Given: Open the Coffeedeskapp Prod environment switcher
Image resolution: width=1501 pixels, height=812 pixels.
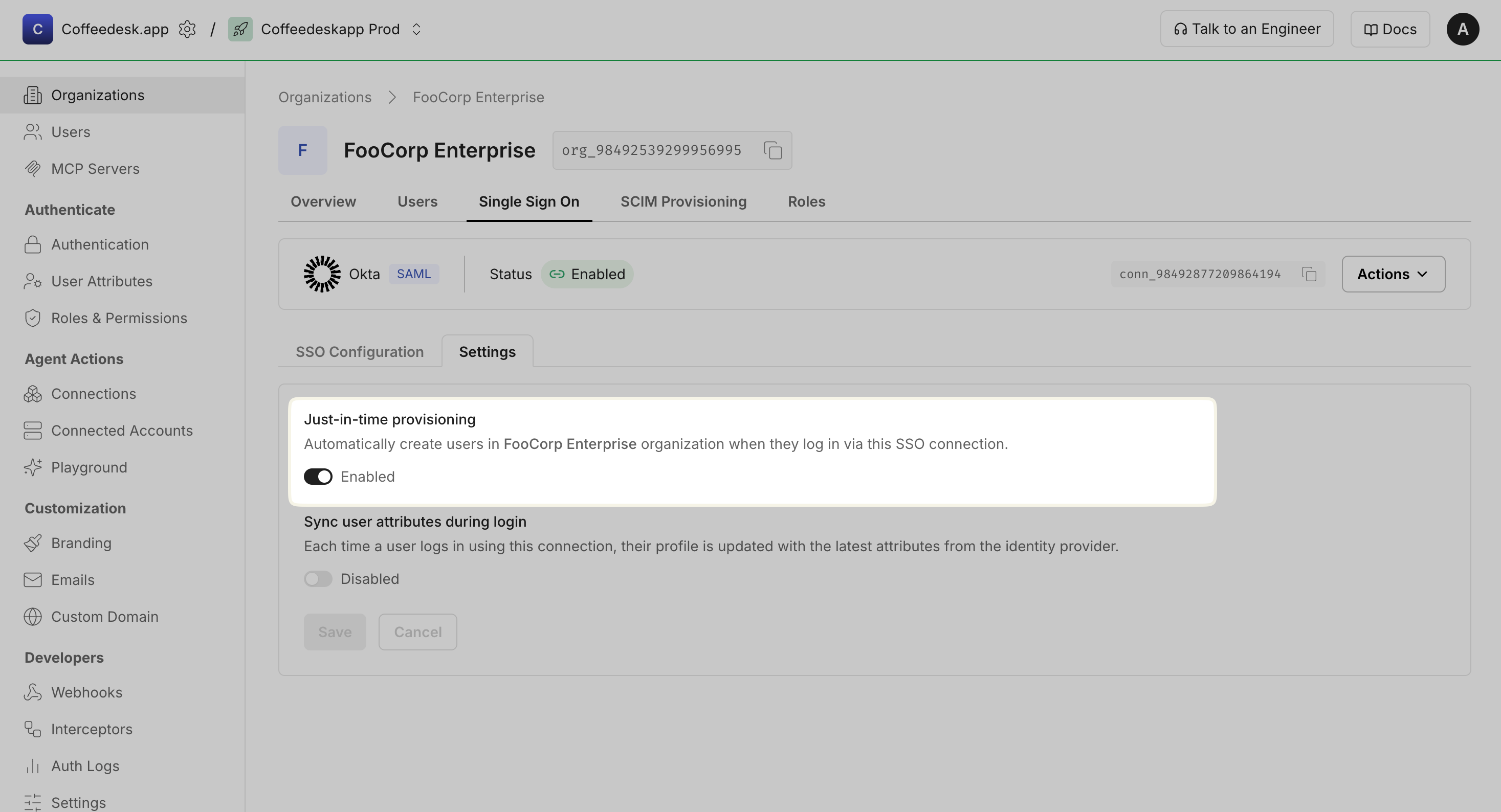Looking at the screenshot, I should [416, 29].
